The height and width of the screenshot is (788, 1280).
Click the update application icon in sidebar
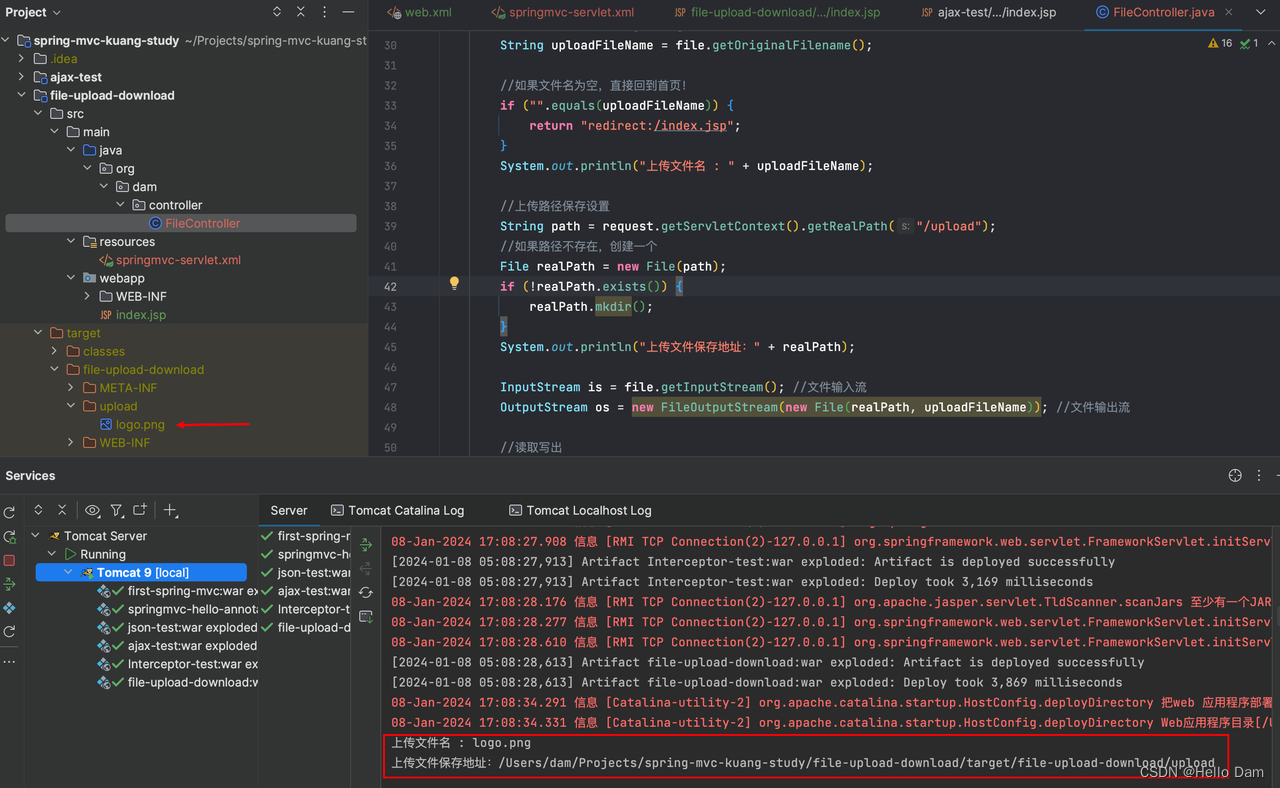pyautogui.click(x=9, y=632)
